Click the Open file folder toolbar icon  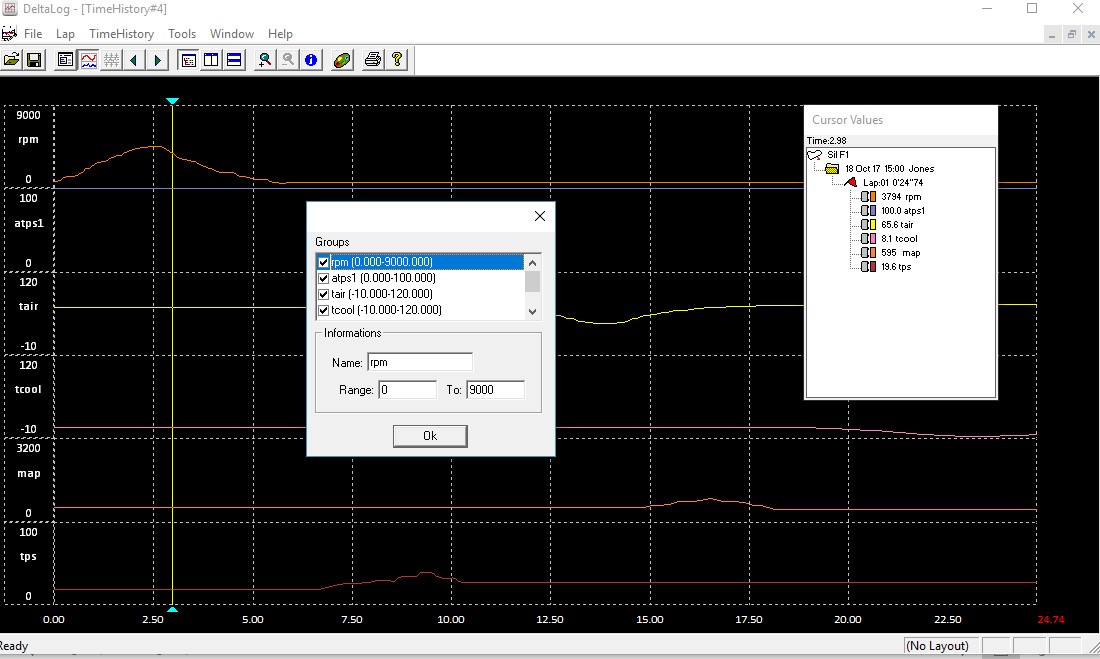pos(12,60)
